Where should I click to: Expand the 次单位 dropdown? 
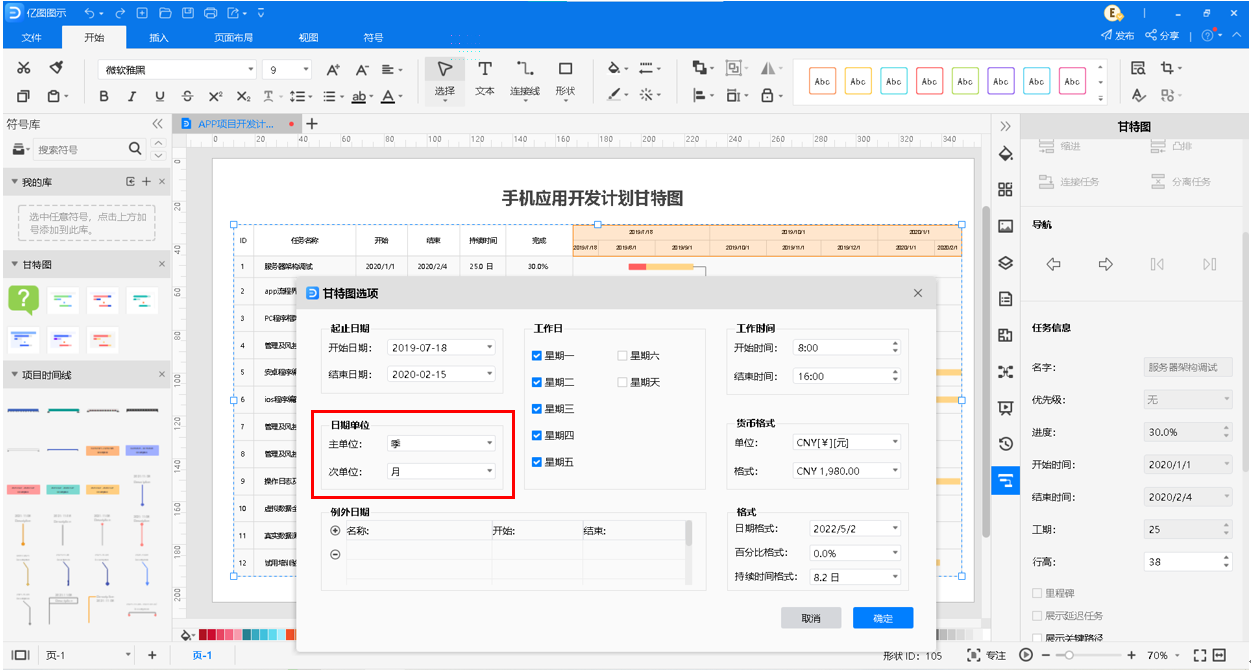coord(441,471)
